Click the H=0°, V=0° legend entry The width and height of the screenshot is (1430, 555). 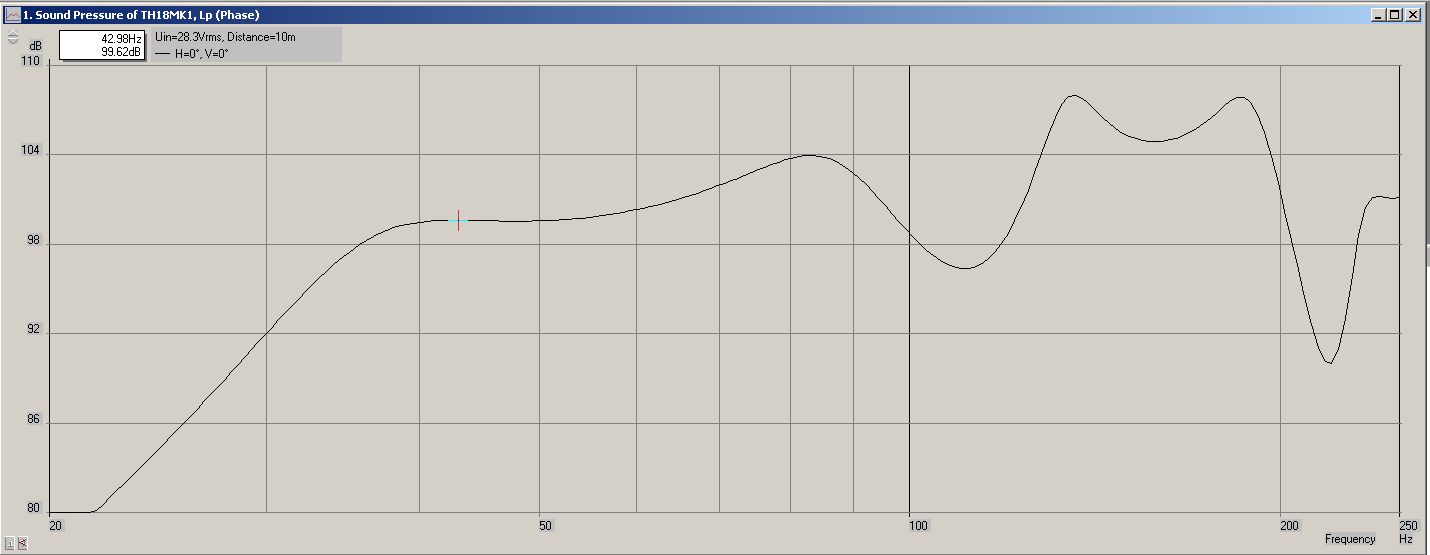[x=192, y=54]
